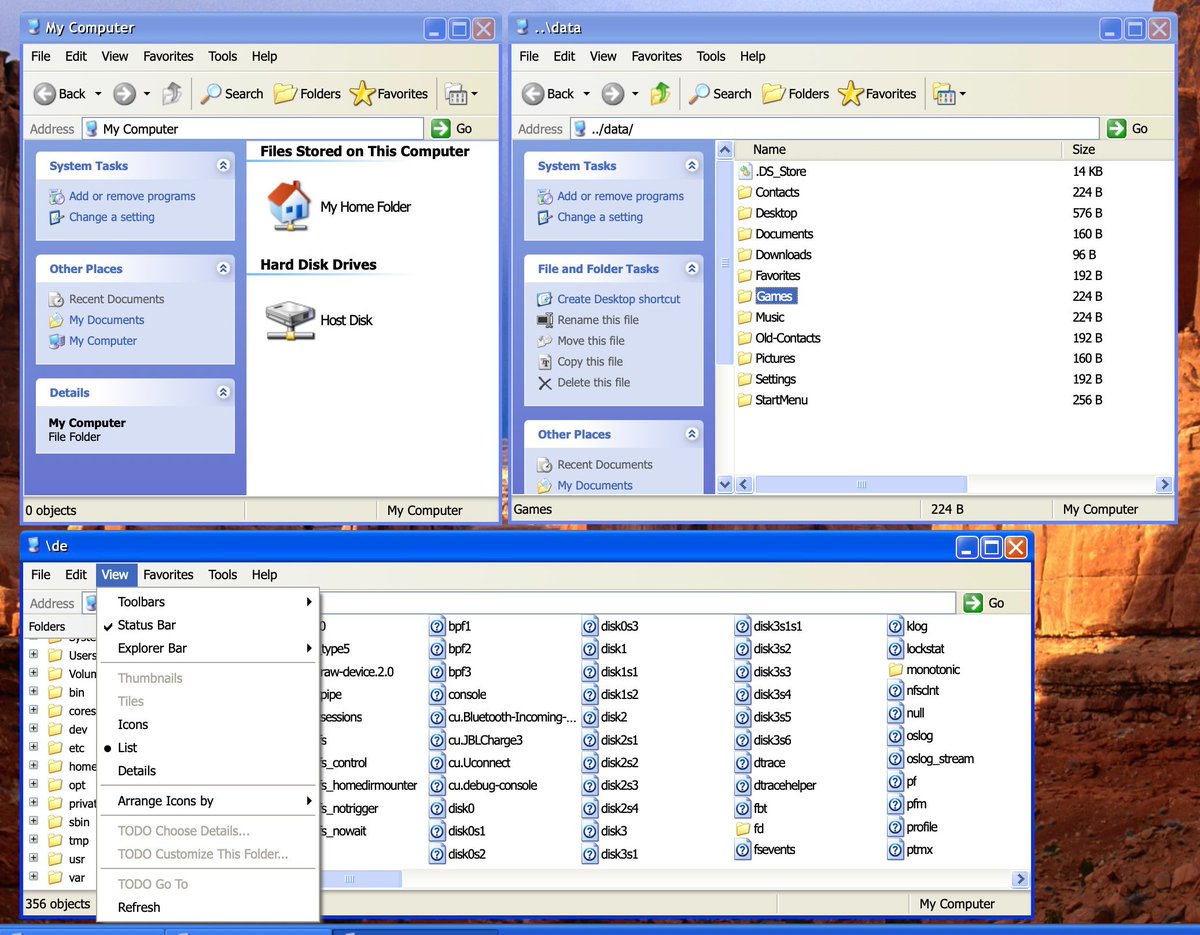This screenshot has height=935, width=1200.
Task: Click the scroll-down arrow of data sidebar
Action: [x=726, y=484]
